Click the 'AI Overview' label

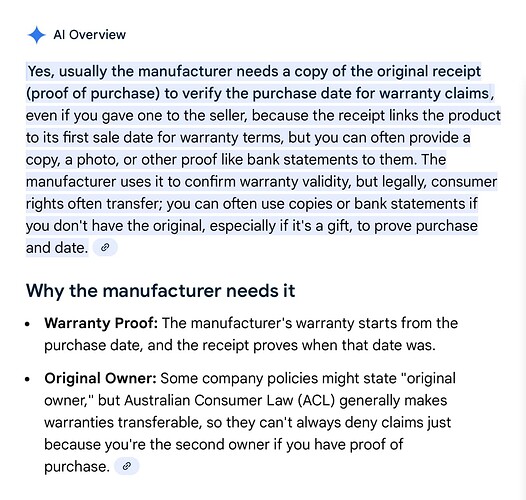pos(89,35)
